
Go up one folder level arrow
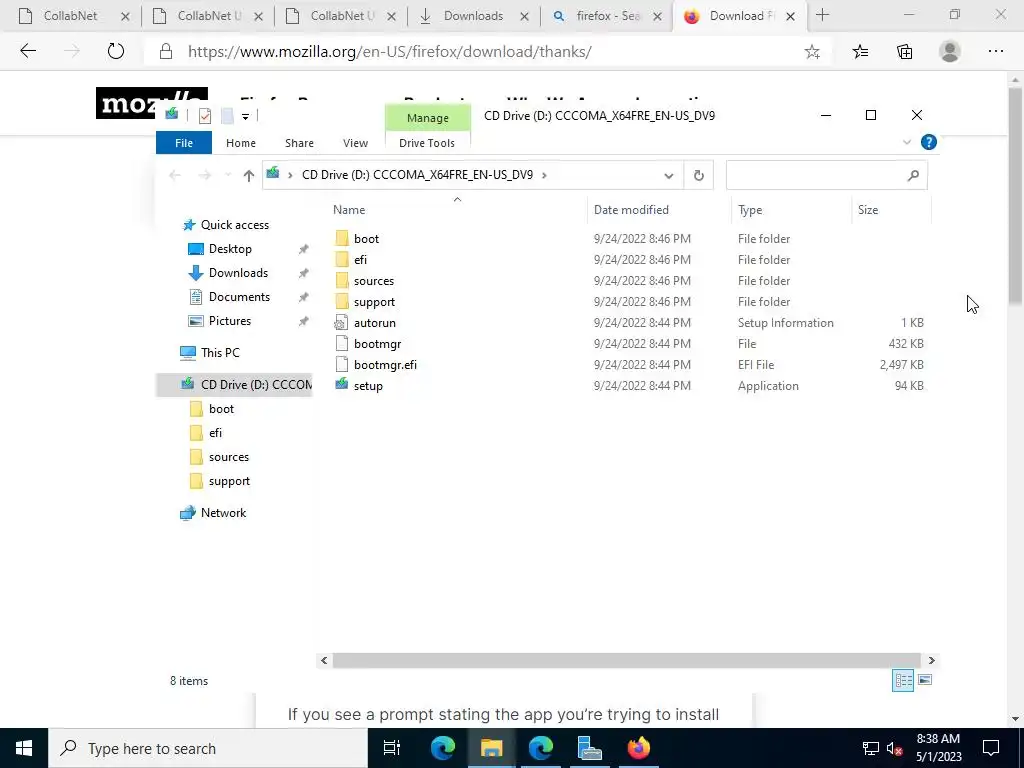(x=248, y=175)
